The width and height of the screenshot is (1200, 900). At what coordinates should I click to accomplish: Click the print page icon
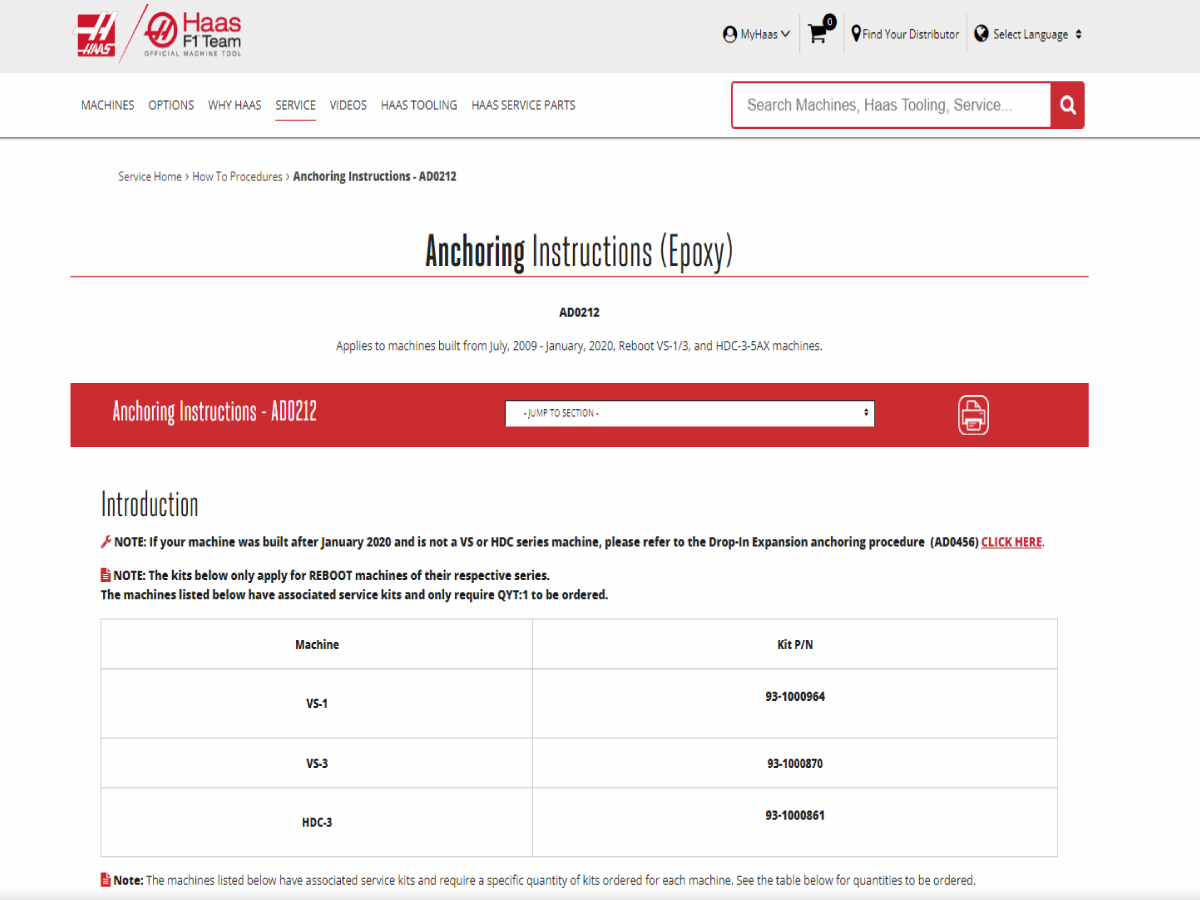[973, 415]
